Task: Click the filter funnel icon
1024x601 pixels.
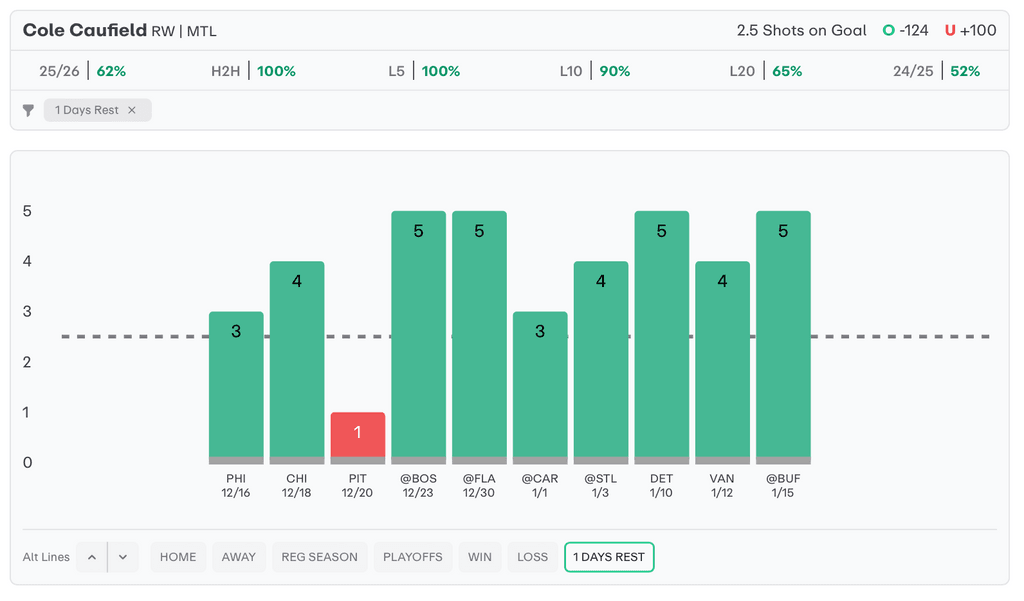Action: point(29,110)
